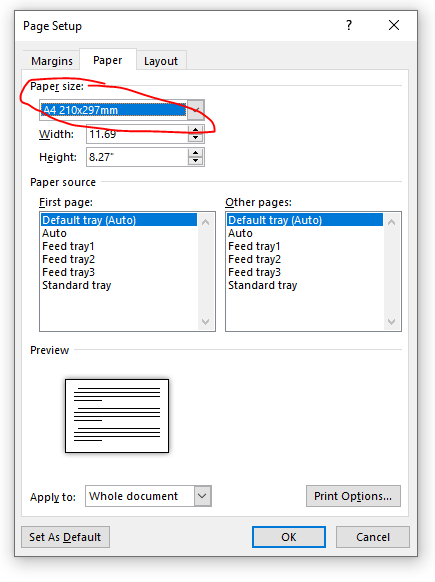Choose Auto in First page list
Screen dimensions: 435x582
coord(54,233)
